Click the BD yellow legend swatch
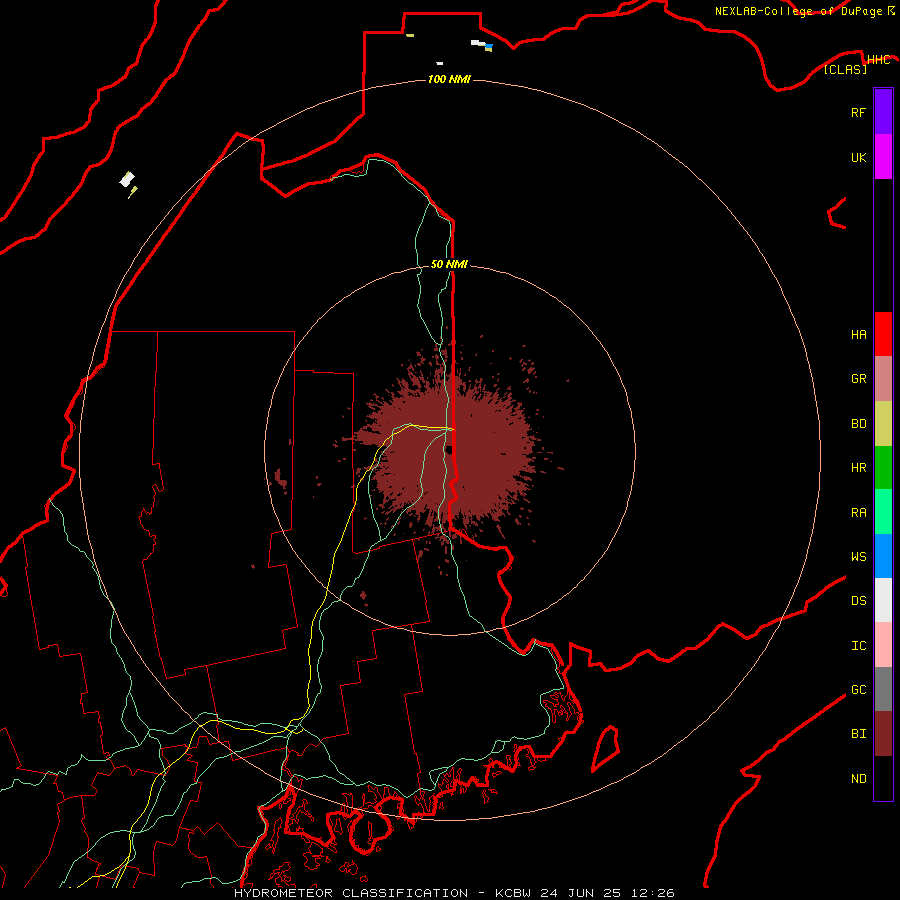 [x=883, y=423]
